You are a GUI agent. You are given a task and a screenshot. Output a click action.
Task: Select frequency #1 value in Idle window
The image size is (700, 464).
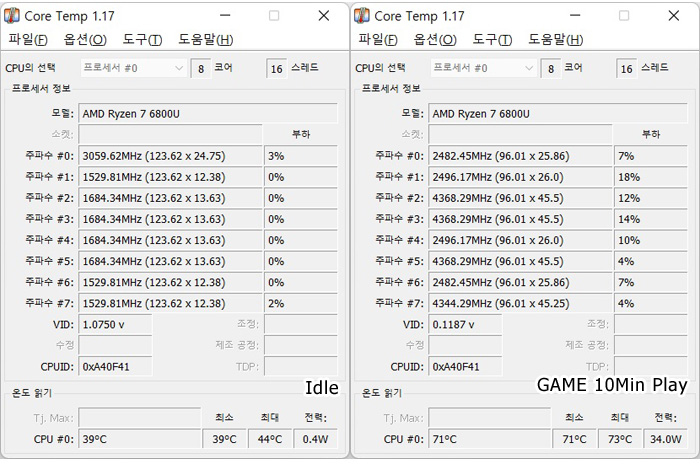coord(171,177)
